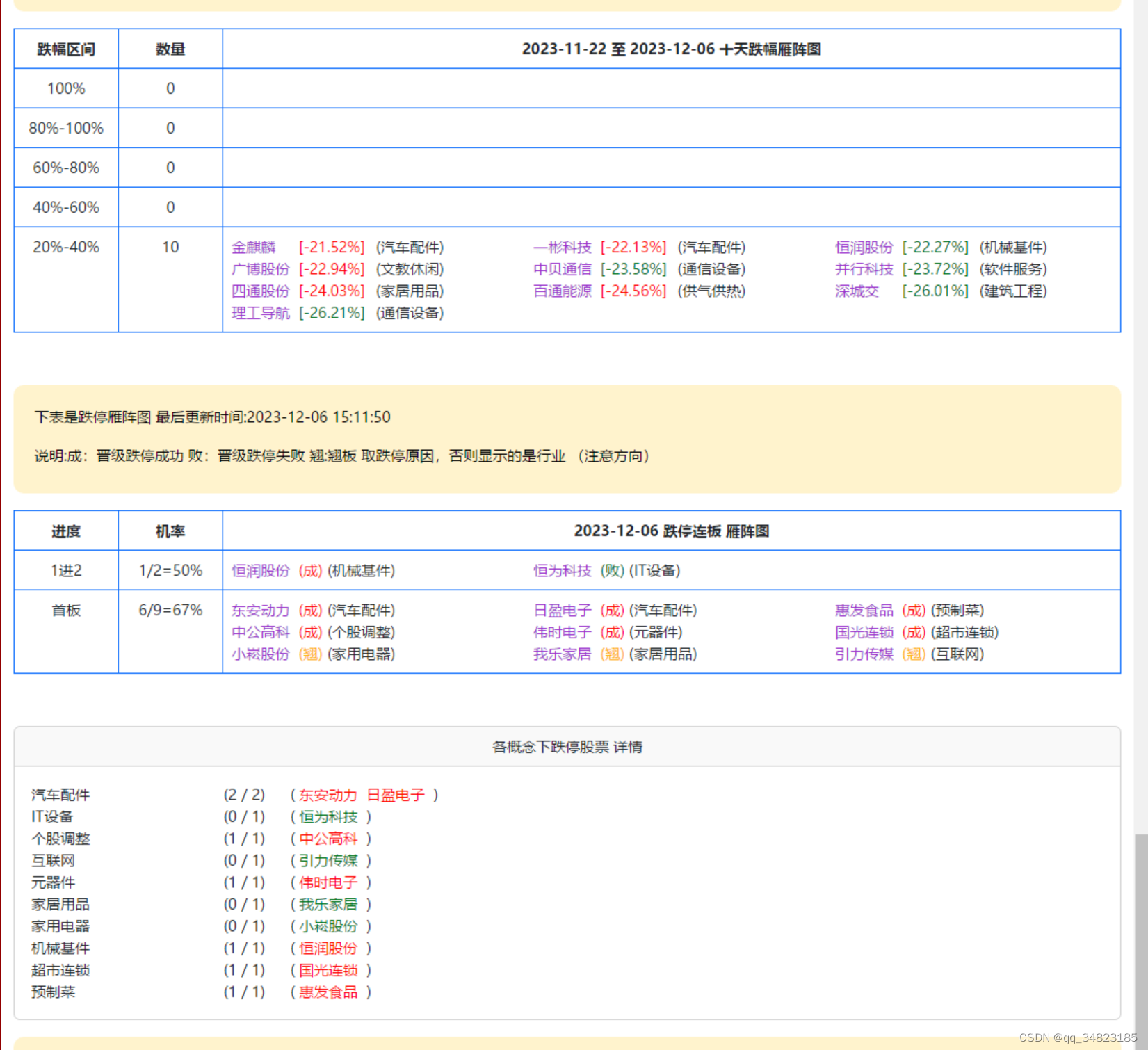Click 恒润股份 beside [-22.27%]
This screenshot has height=1050, width=1148.
tap(864, 248)
